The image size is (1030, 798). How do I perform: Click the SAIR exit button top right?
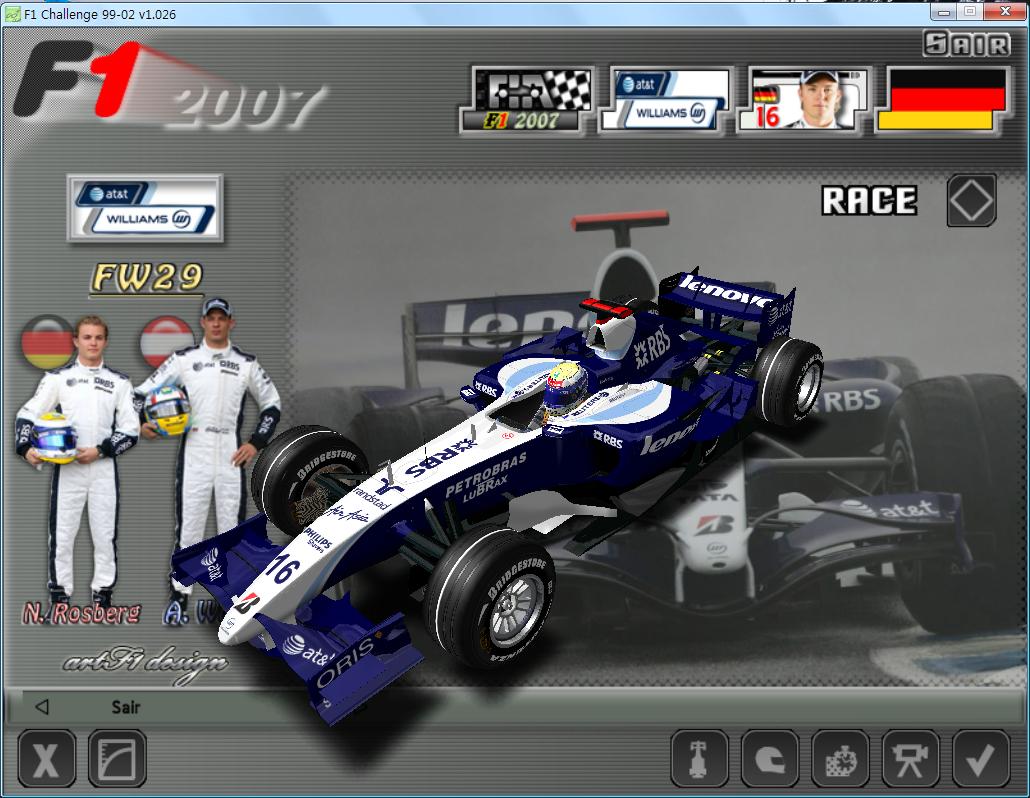tap(967, 44)
